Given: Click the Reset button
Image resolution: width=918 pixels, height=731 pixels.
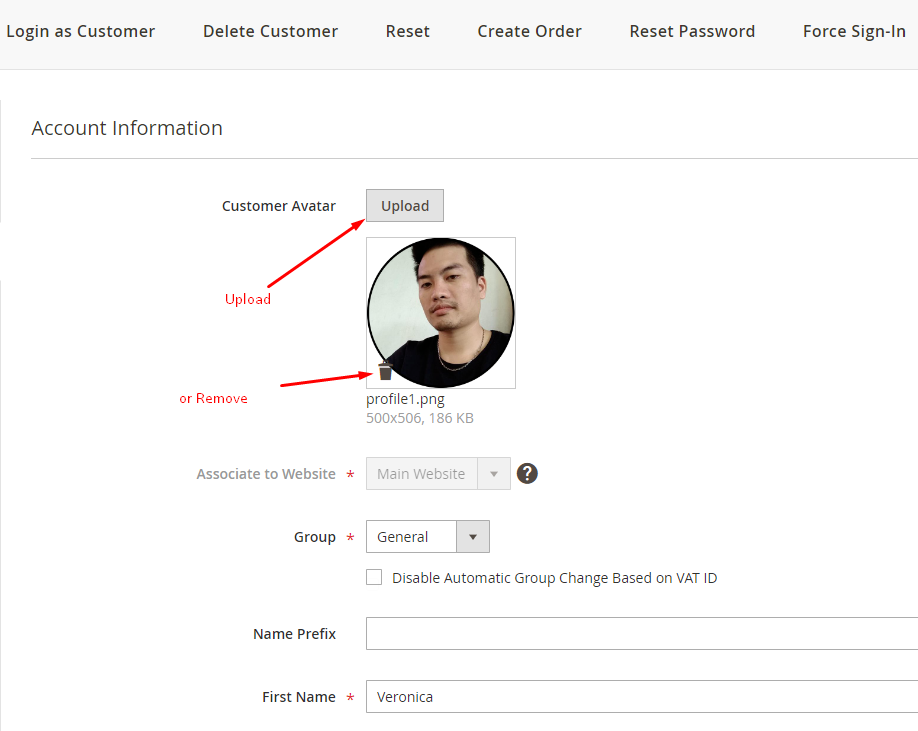Looking at the screenshot, I should click(407, 31).
